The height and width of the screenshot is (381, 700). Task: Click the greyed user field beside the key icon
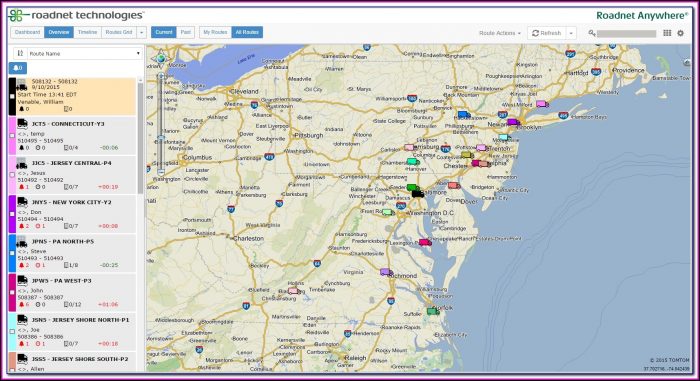pos(626,33)
